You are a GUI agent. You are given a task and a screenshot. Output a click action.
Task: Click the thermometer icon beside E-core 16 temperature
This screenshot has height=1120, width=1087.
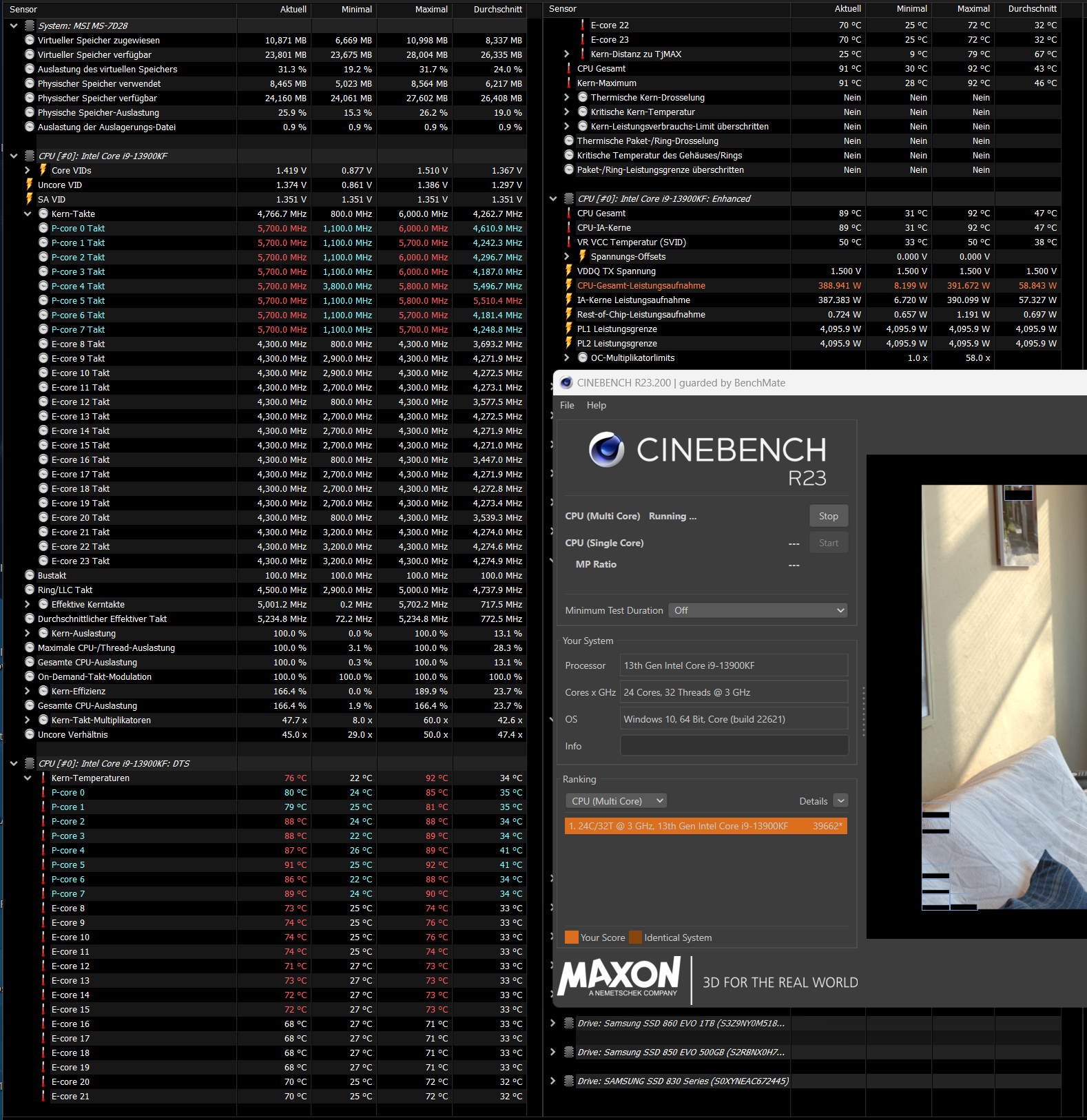pos(43,1024)
